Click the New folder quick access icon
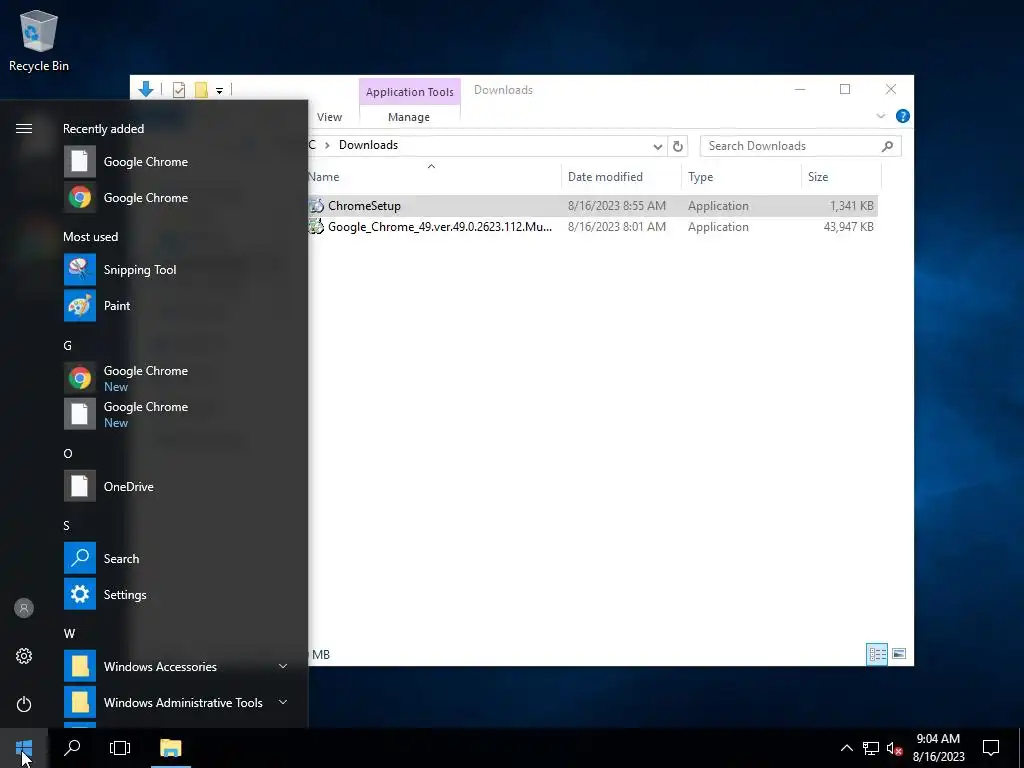Screen dimensions: 1024x768 (201, 90)
